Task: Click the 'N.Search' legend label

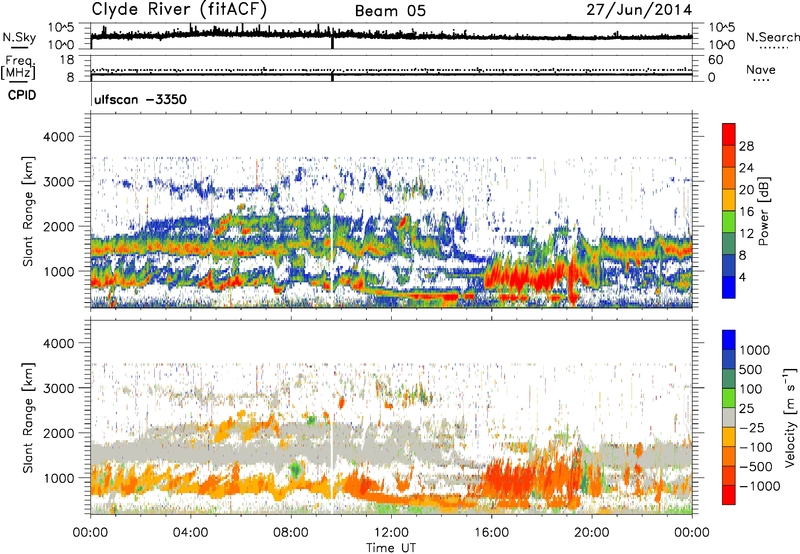Action: (772, 37)
